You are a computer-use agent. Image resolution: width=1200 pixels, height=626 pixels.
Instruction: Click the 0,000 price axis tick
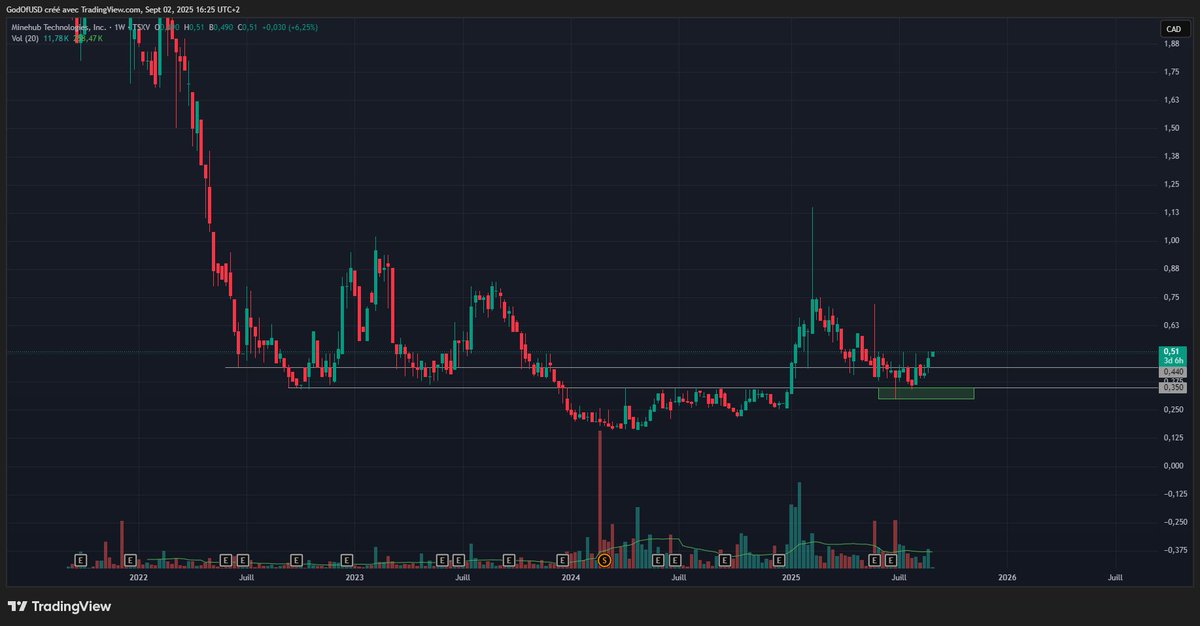1174,465
